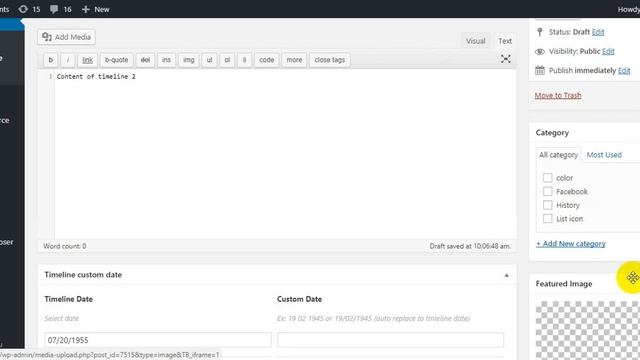This screenshot has height=360, width=640.
Task: Insert a b-quote tag
Action: [116, 60]
